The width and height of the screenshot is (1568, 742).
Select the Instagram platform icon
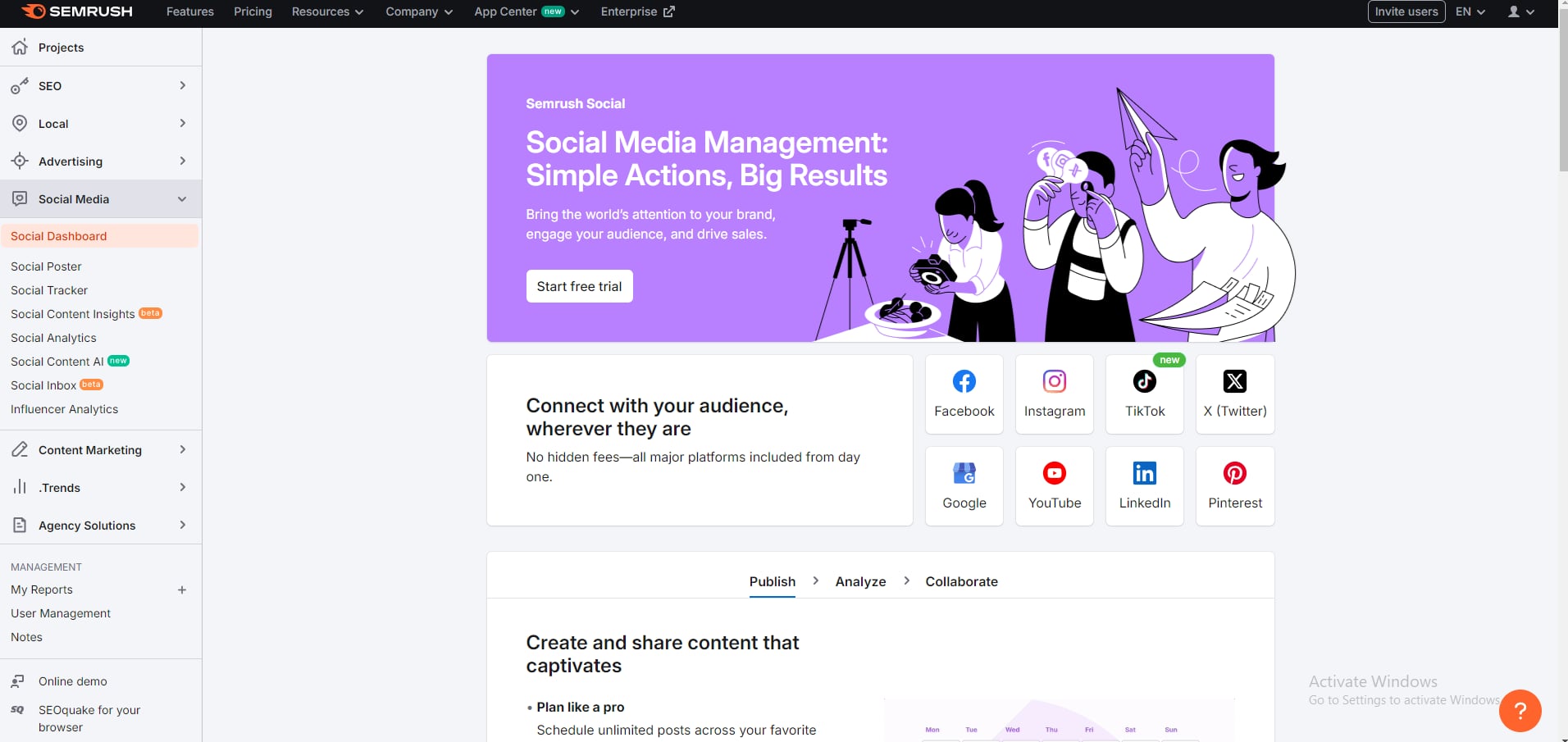click(x=1054, y=382)
